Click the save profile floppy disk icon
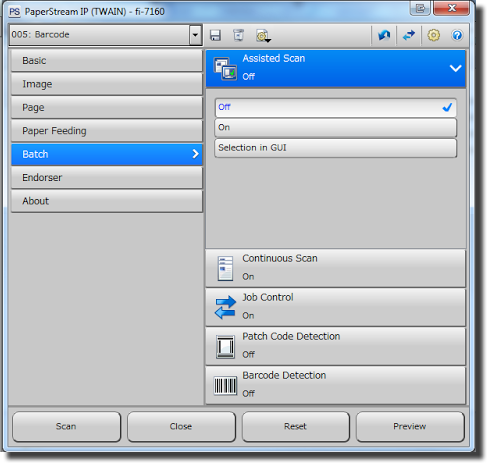 (215, 35)
